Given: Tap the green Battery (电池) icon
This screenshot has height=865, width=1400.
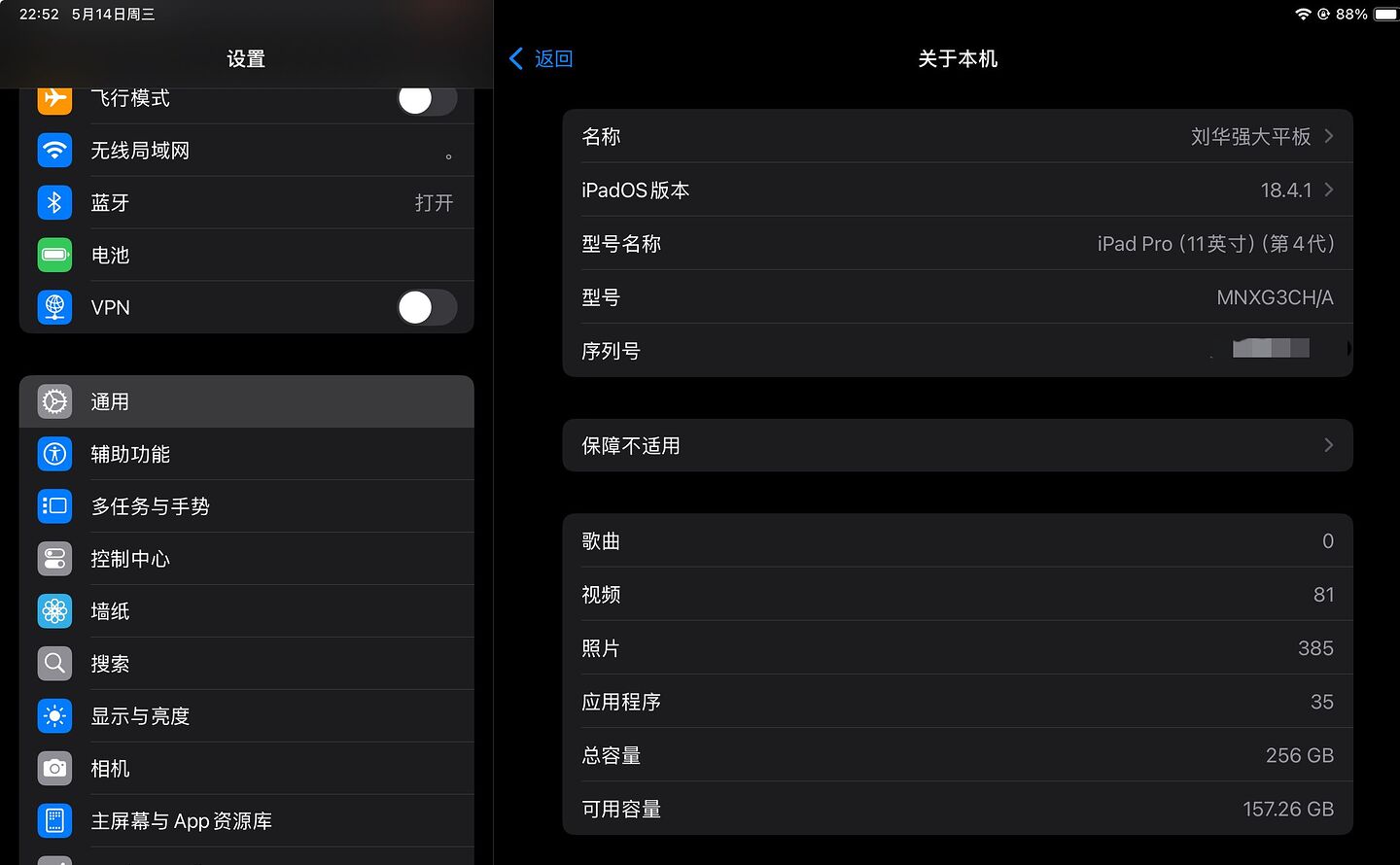Looking at the screenshot, I should point(54,256).
